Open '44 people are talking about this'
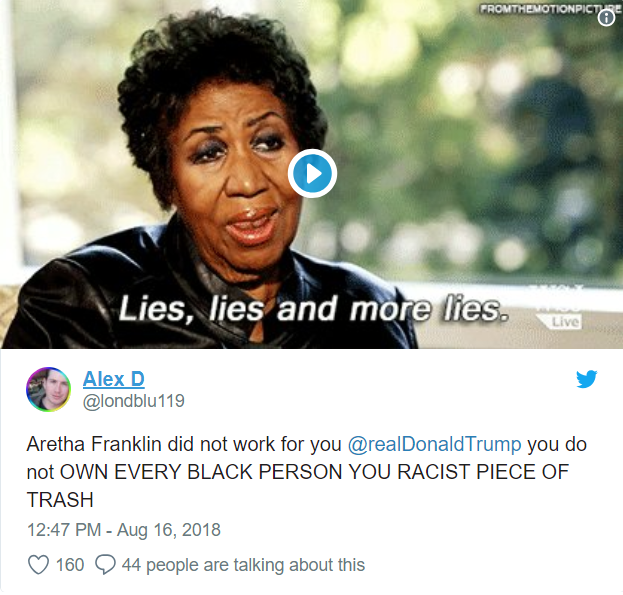The width and height of the screenshot is (623, 595). [243, 565]
